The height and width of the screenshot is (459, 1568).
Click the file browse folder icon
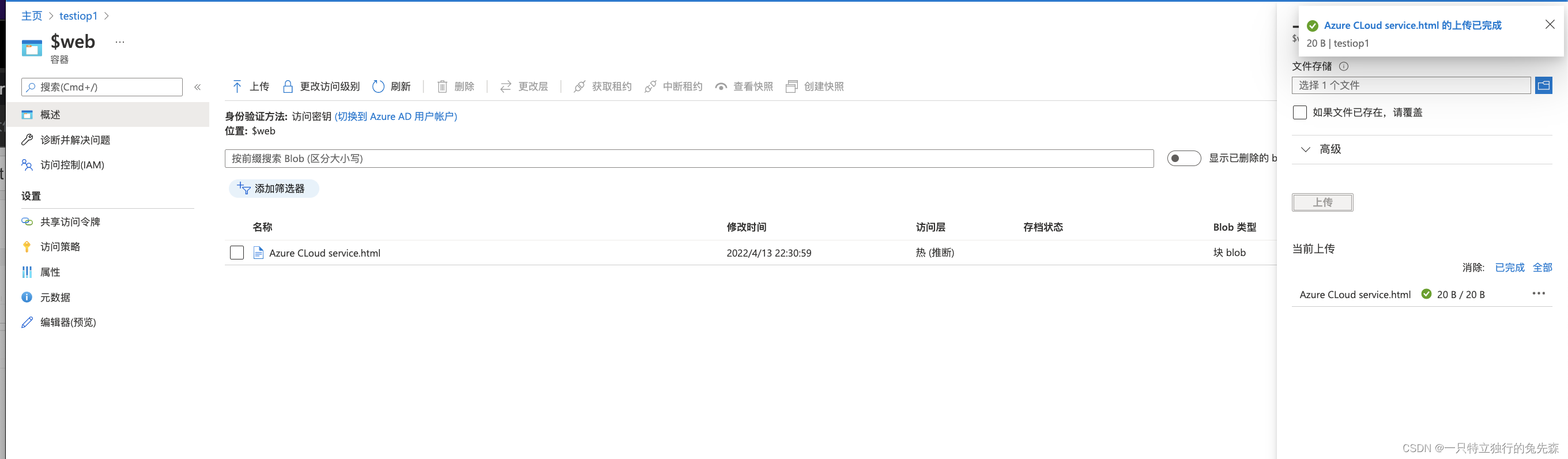(1543, 85)
